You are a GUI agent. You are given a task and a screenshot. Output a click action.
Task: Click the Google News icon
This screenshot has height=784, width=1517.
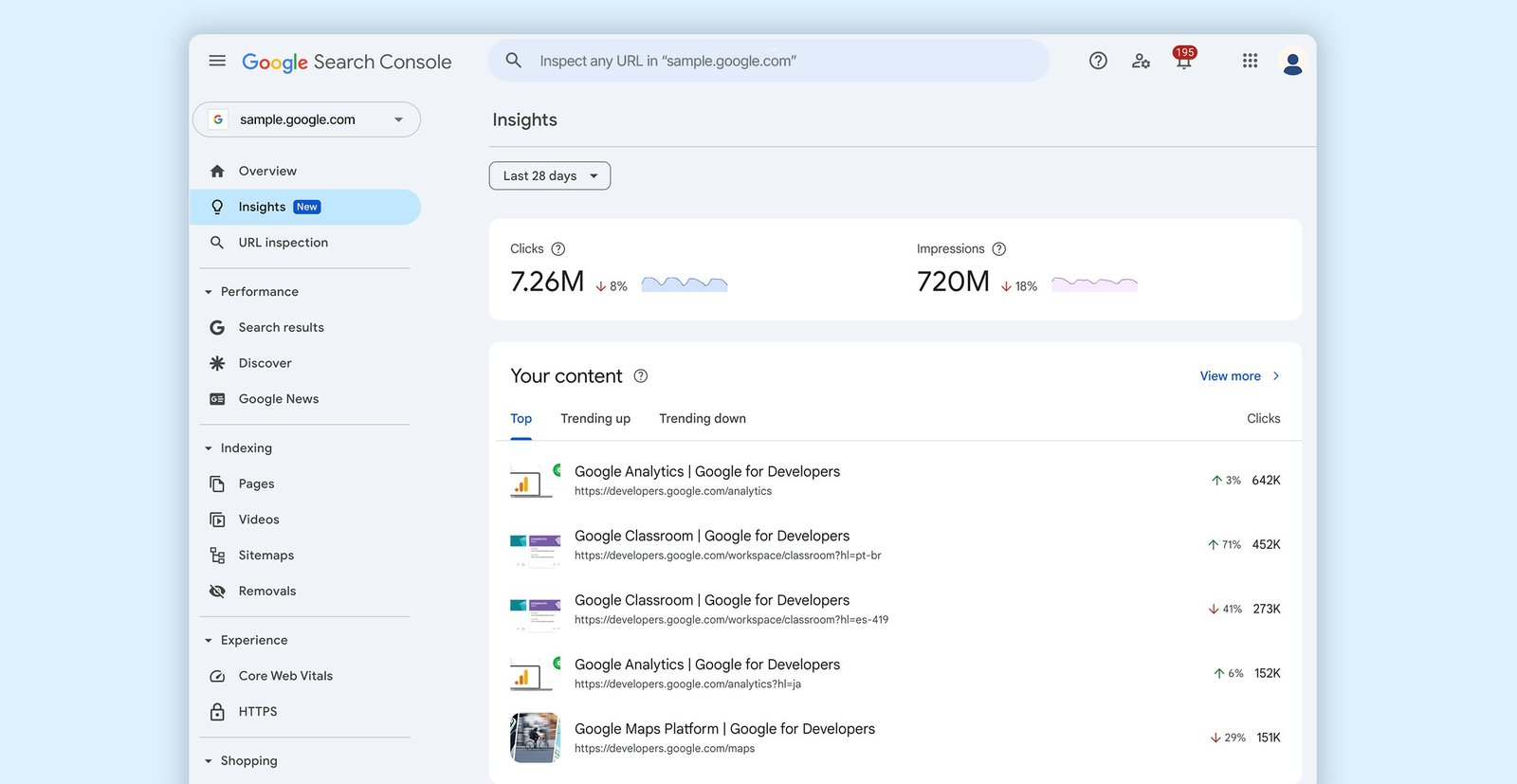click(217, 399)
